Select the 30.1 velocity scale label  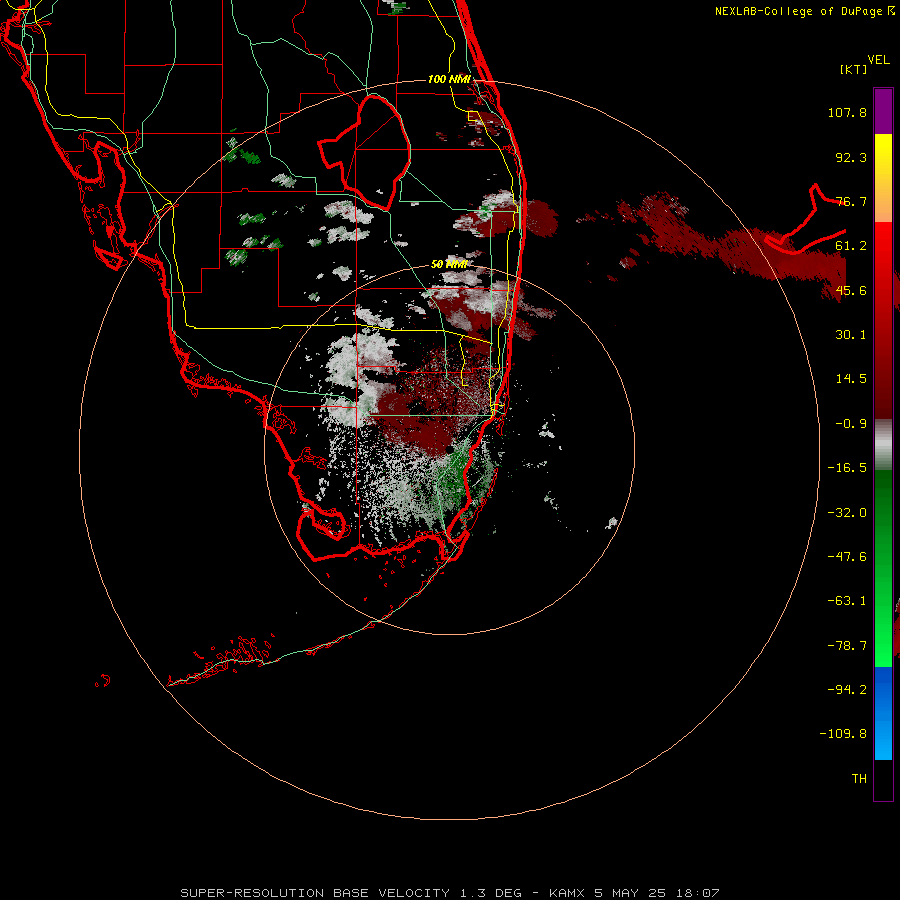coord(851,335)
